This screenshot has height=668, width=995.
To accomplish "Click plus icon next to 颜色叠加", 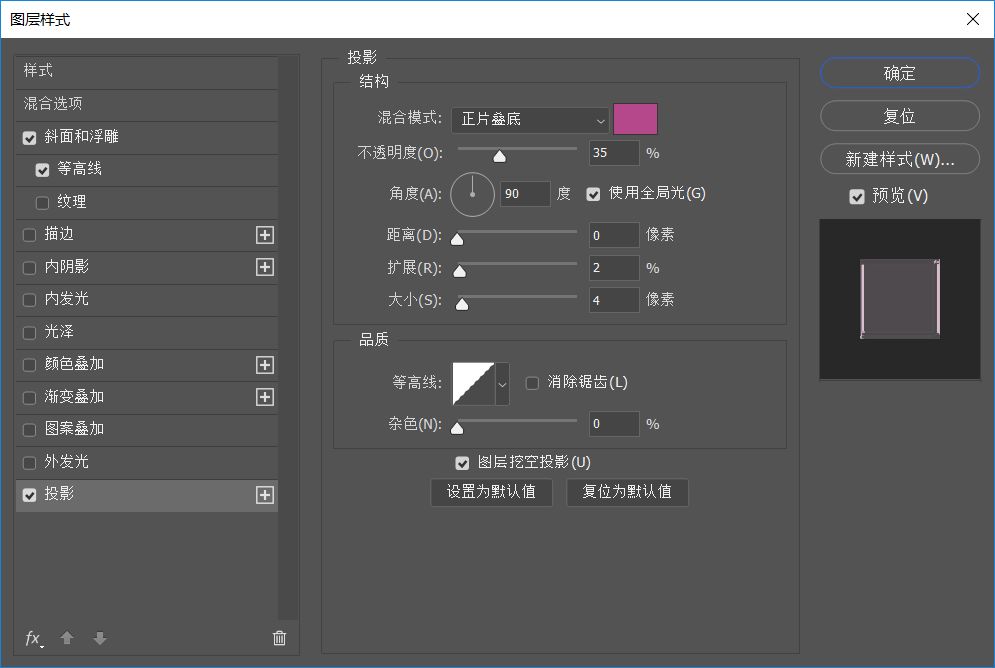I will click(264, 365).
